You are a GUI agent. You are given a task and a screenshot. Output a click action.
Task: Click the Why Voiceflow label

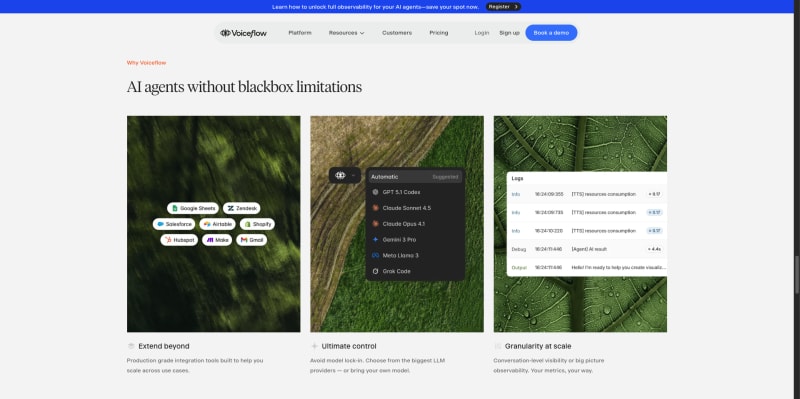(146, 63)
